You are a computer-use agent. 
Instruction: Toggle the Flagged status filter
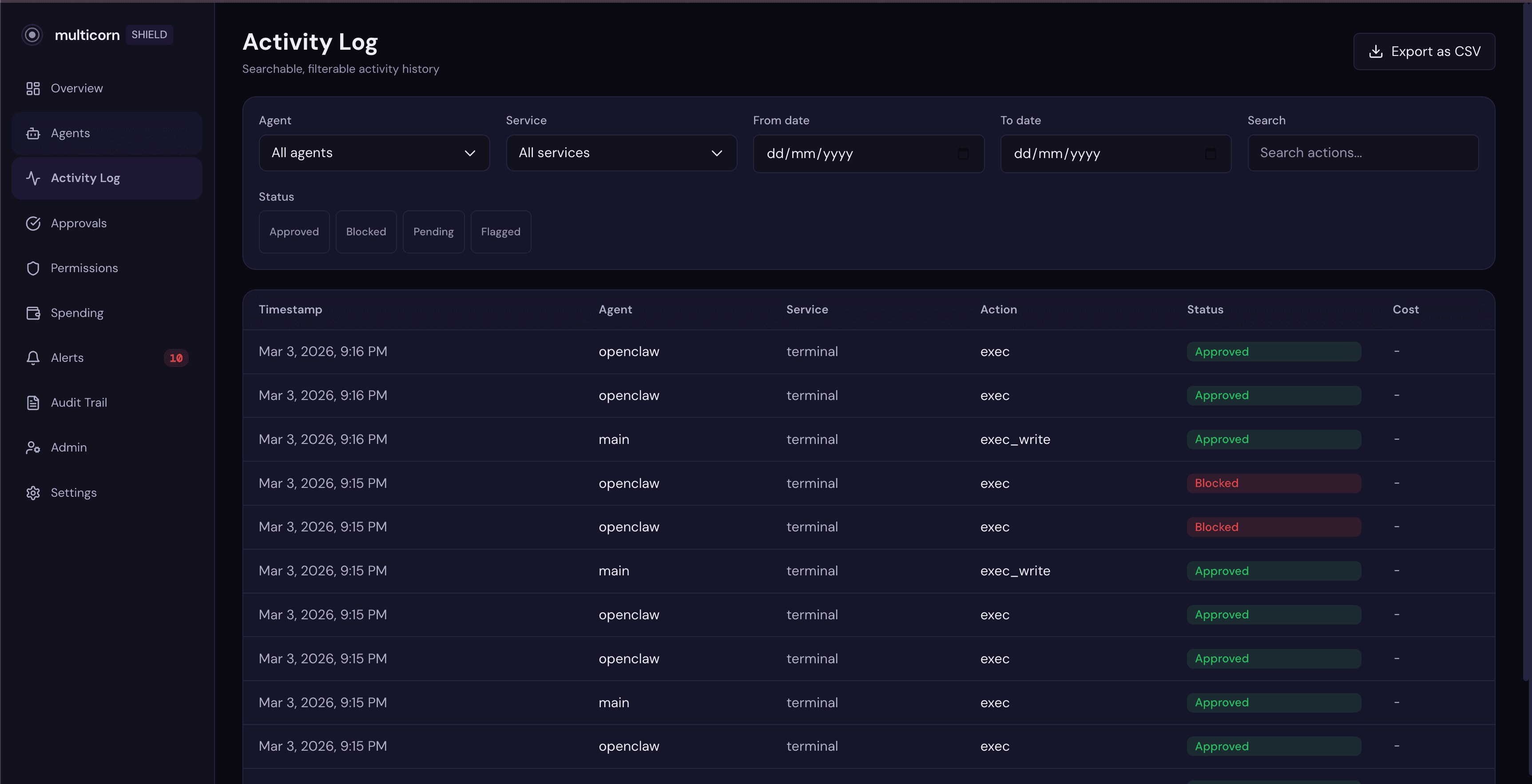click(500, 232)
